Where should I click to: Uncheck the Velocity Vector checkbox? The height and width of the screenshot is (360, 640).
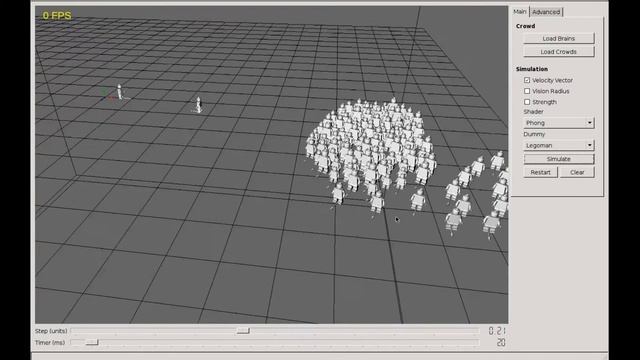pyautogui.click(x=527, y=80)
